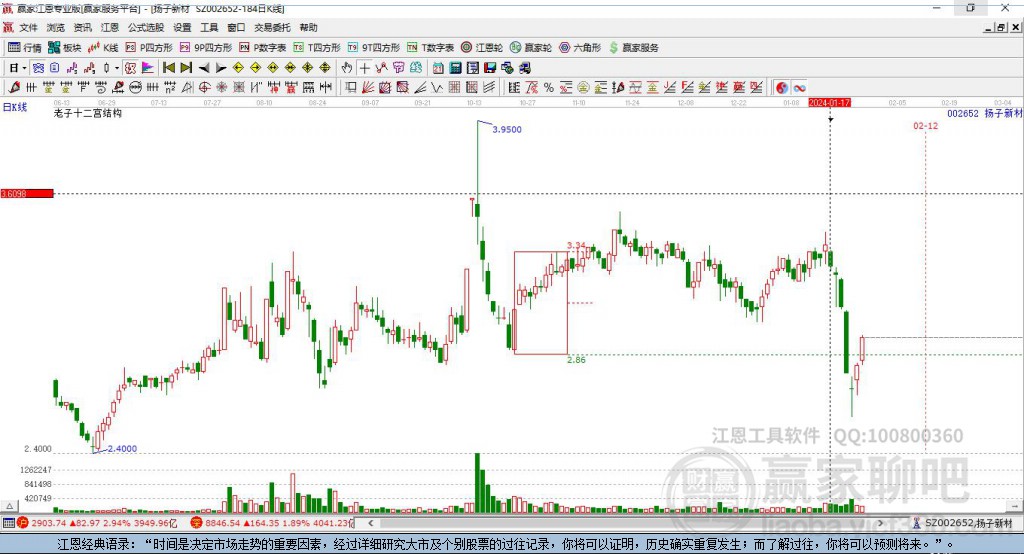Click the Shenzhen index 8846.54 status entry
The image size is (1024, 554).
[x=272, y=523]
